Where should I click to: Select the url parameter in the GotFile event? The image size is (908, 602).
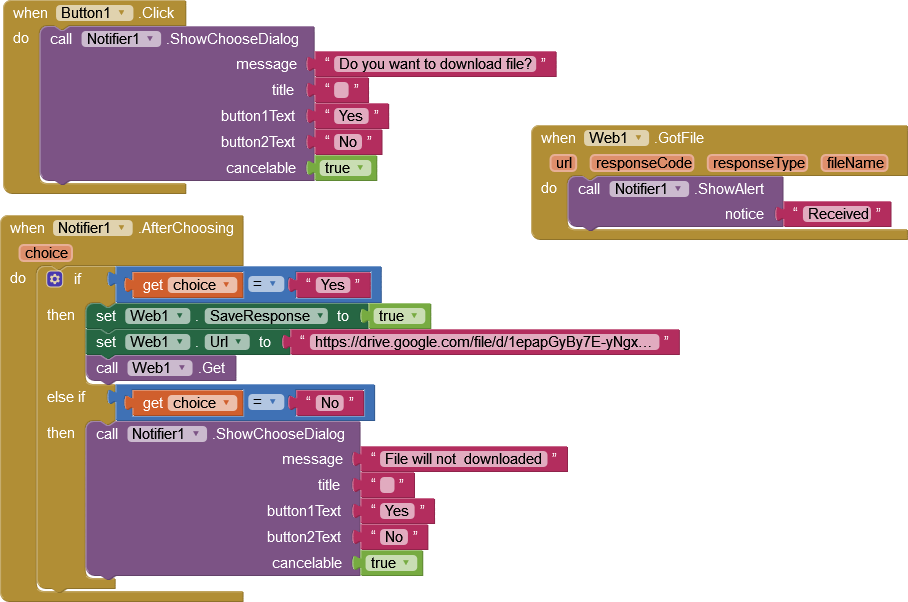point(564,163)
